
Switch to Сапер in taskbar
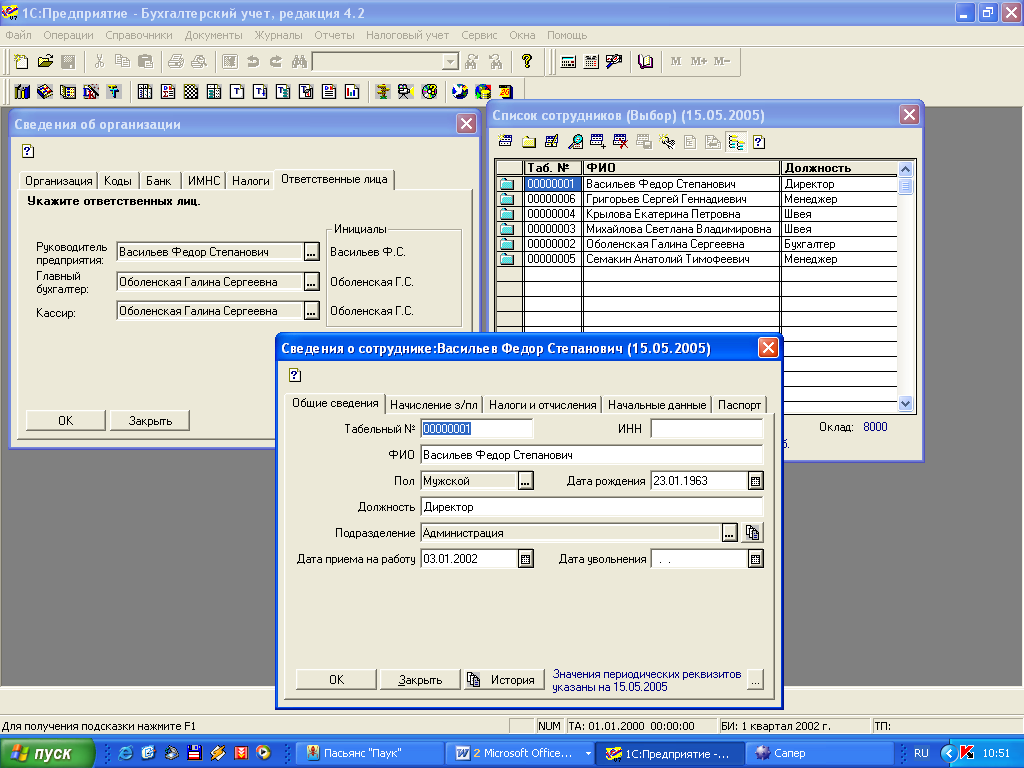click(818, 753)
